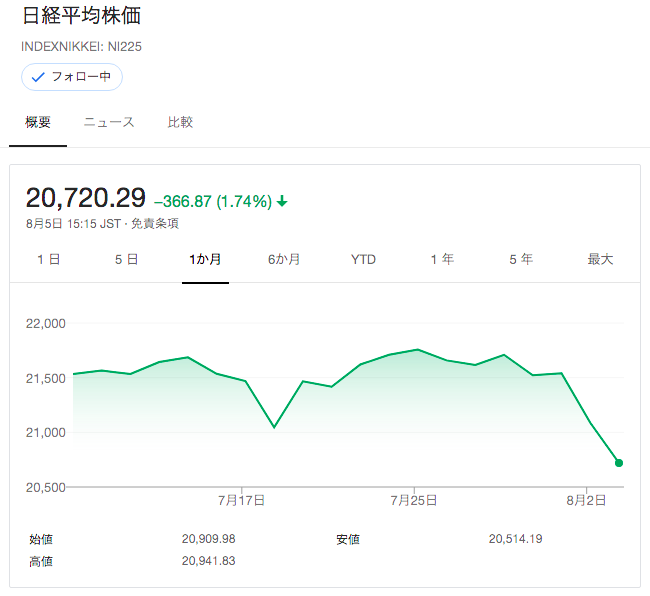The height and width of the screenshot is (596, 650).
Task: Select the 1 日 chart range
Action: pos(49,259)
